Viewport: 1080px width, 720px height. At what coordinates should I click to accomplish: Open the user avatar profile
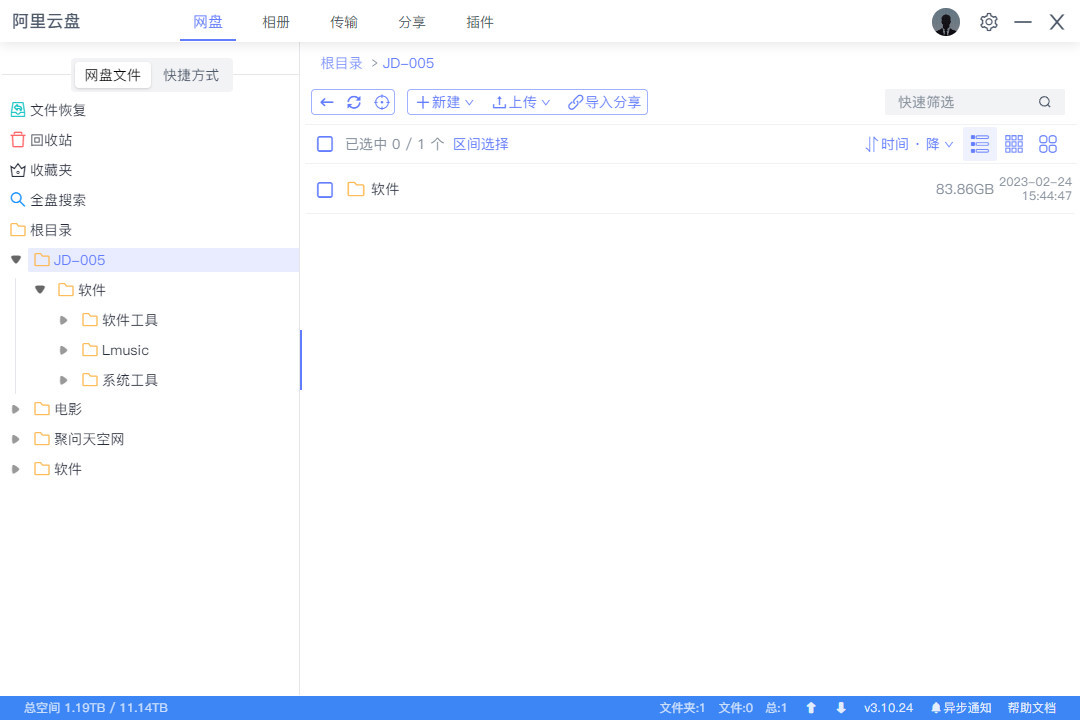click(x=946, y=22)
